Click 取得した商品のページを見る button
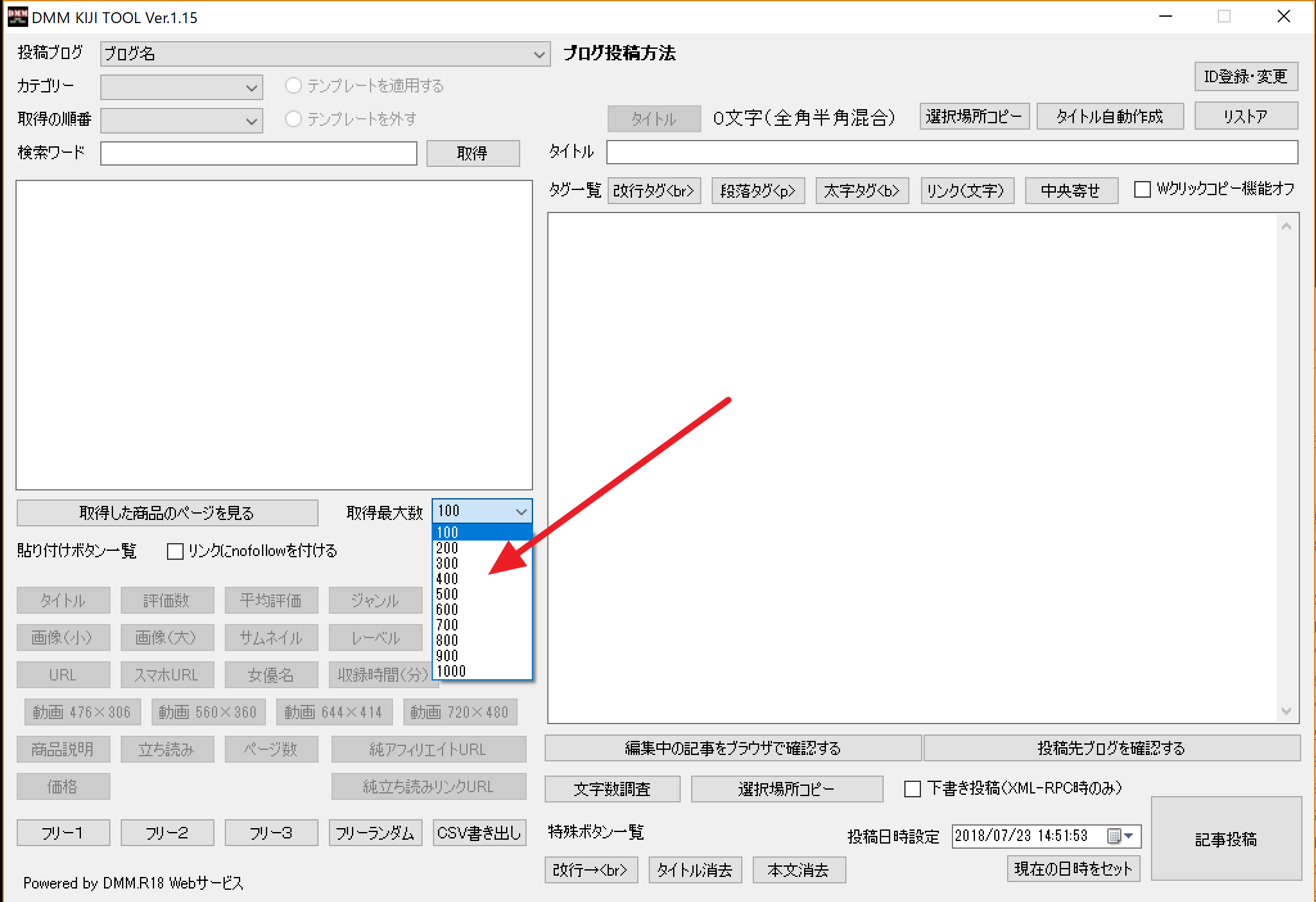 click(167, 513)
